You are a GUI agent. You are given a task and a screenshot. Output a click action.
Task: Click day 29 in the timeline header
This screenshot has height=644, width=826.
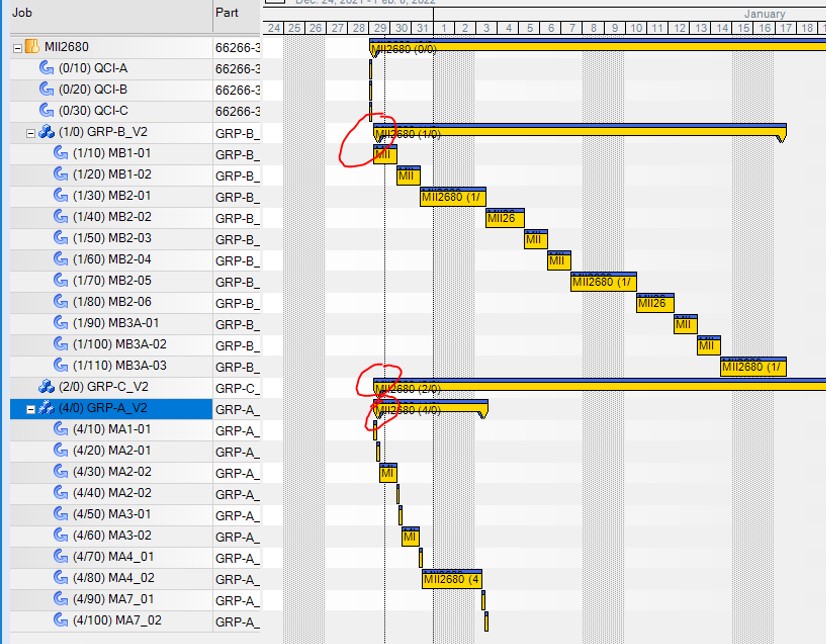click(x=380, y=28)
